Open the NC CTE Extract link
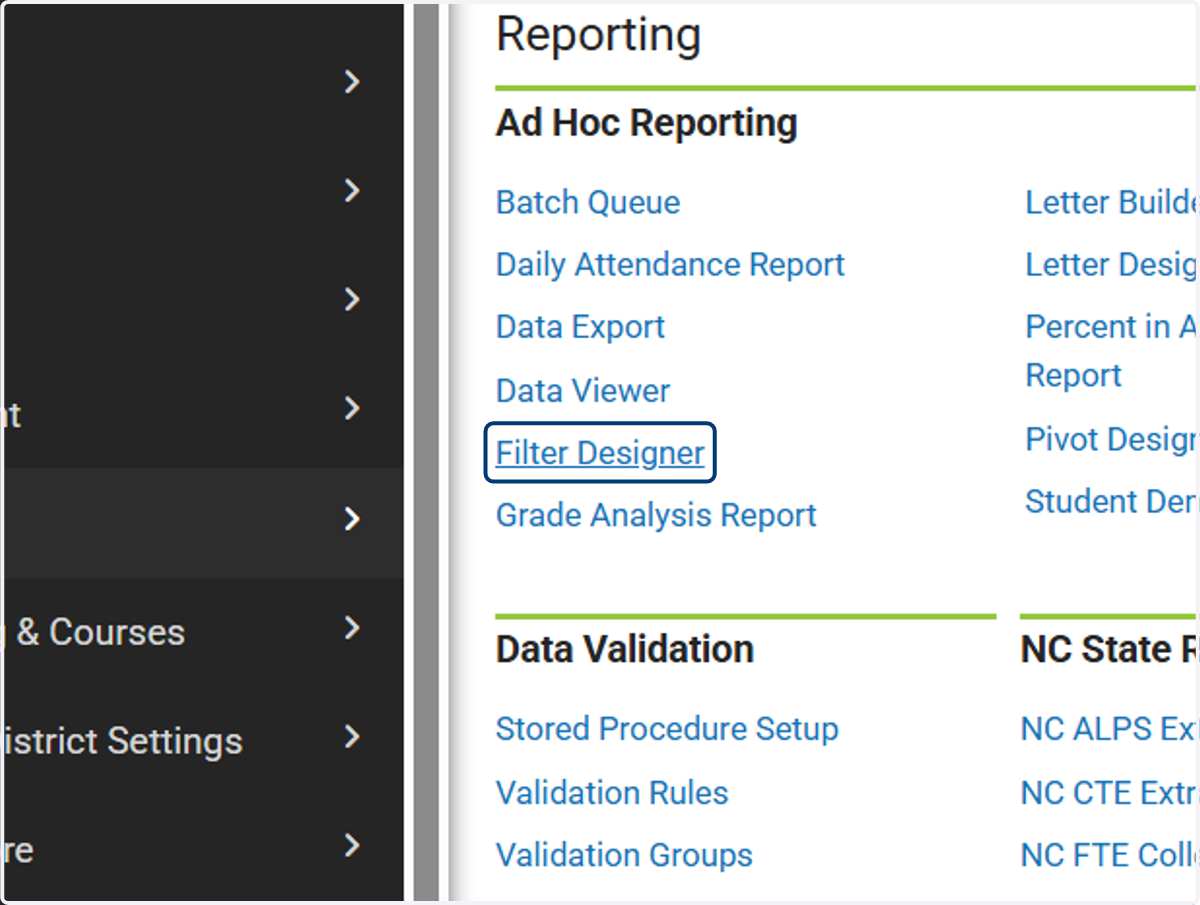The width and height of the screenshot is (1200, 905). click(1109, 792)
